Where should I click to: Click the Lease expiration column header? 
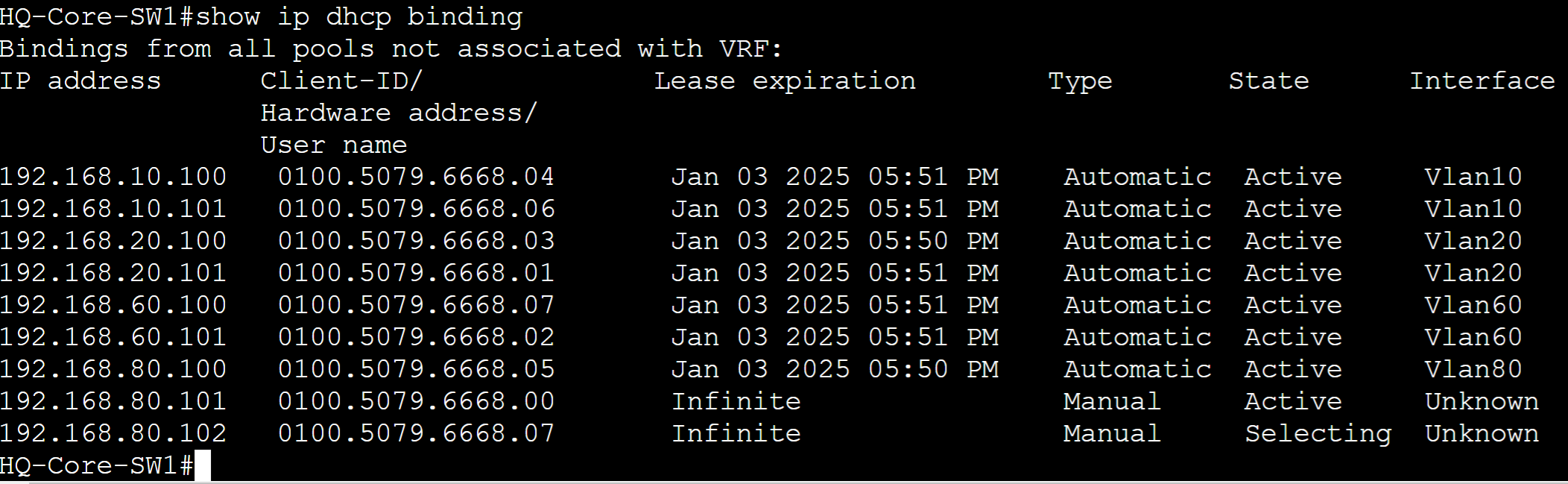pos(785,81)
